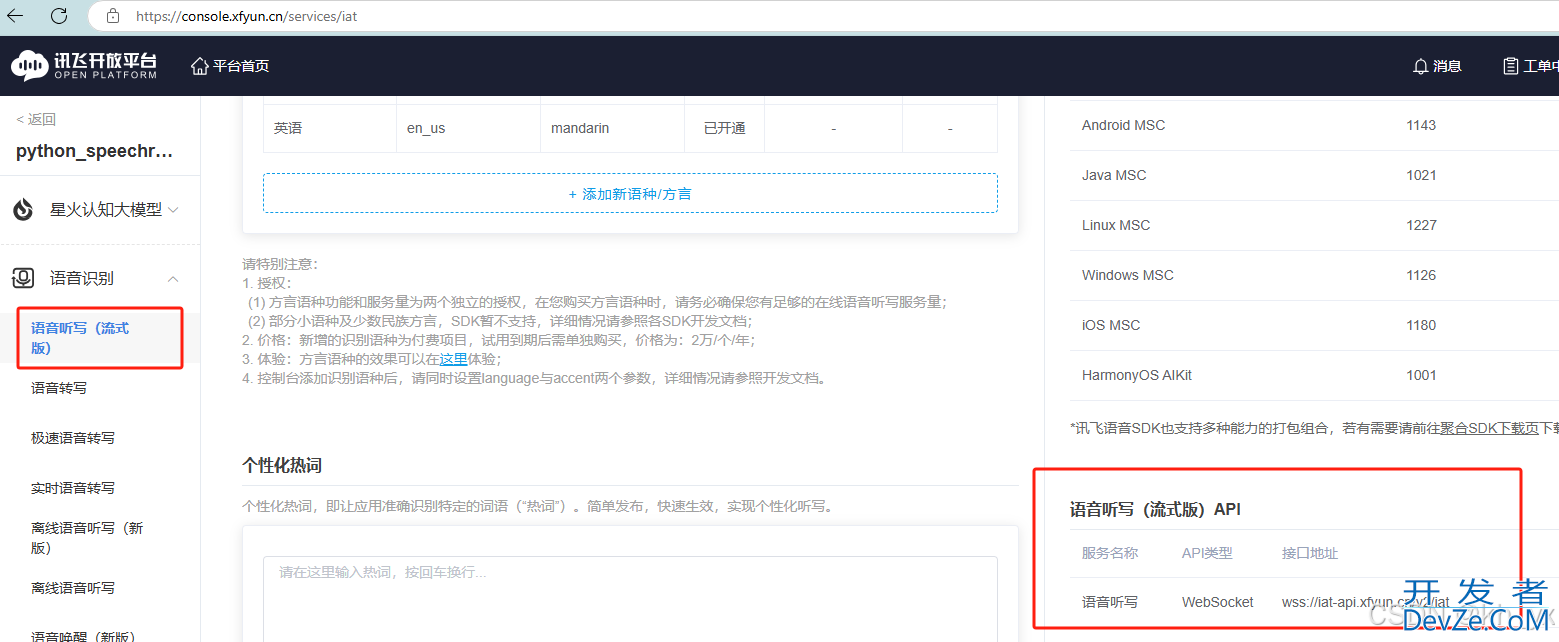The image size is (1559, 642).
Task: Click the Linux MSC row
Action: 1314,225
